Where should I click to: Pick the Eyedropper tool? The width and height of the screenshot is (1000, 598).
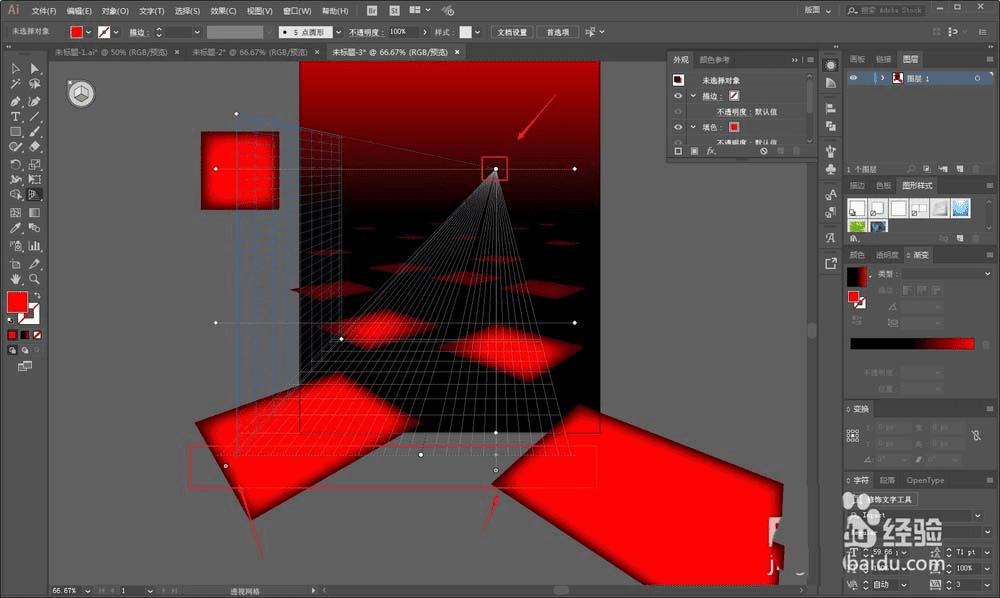pyautogui.click(x=16, y=229)
